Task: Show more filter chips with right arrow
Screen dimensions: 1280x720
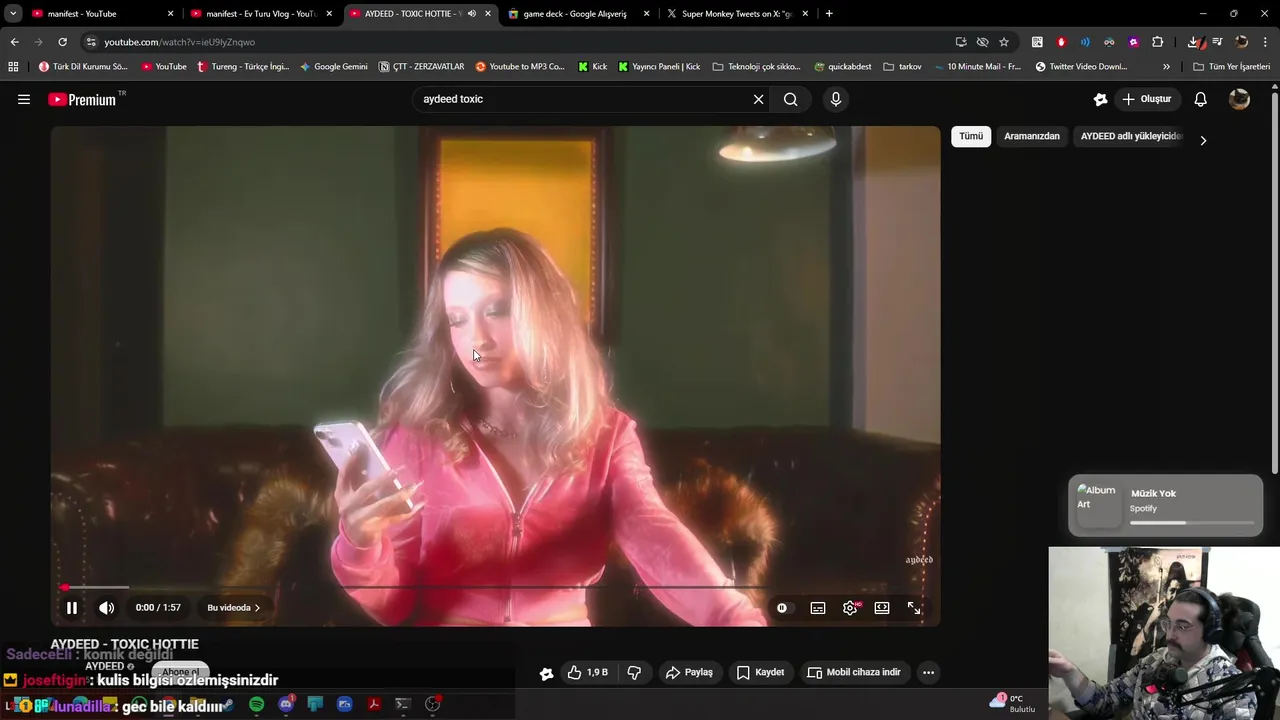Action: coord(1203,141)
